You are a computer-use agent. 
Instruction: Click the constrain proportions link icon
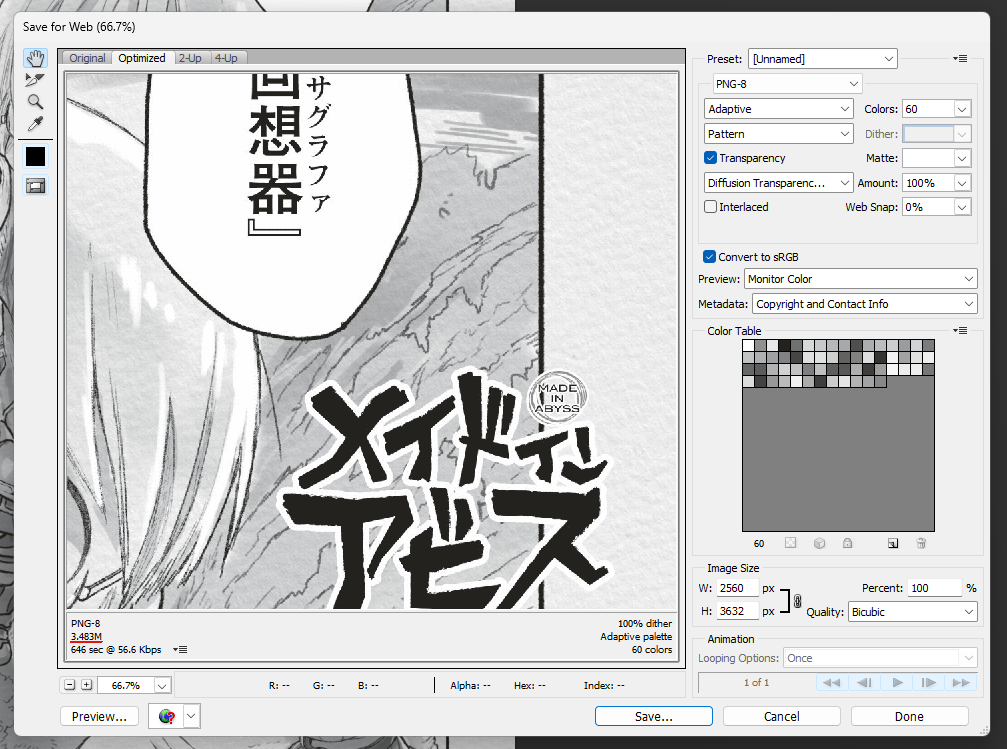798,601
